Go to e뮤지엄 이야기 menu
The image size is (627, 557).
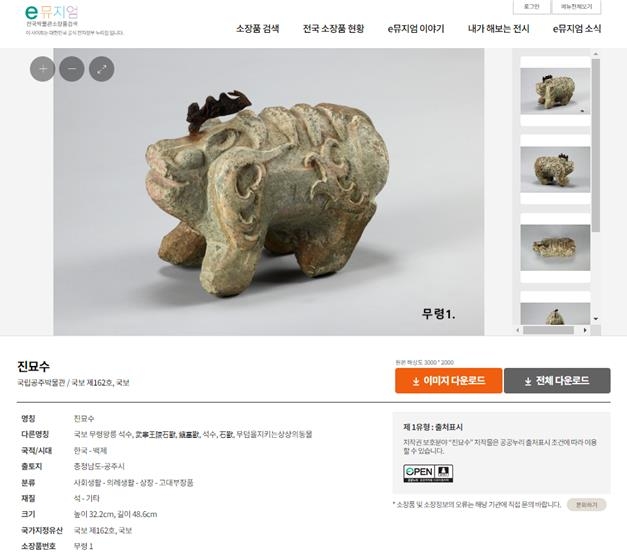416,29
